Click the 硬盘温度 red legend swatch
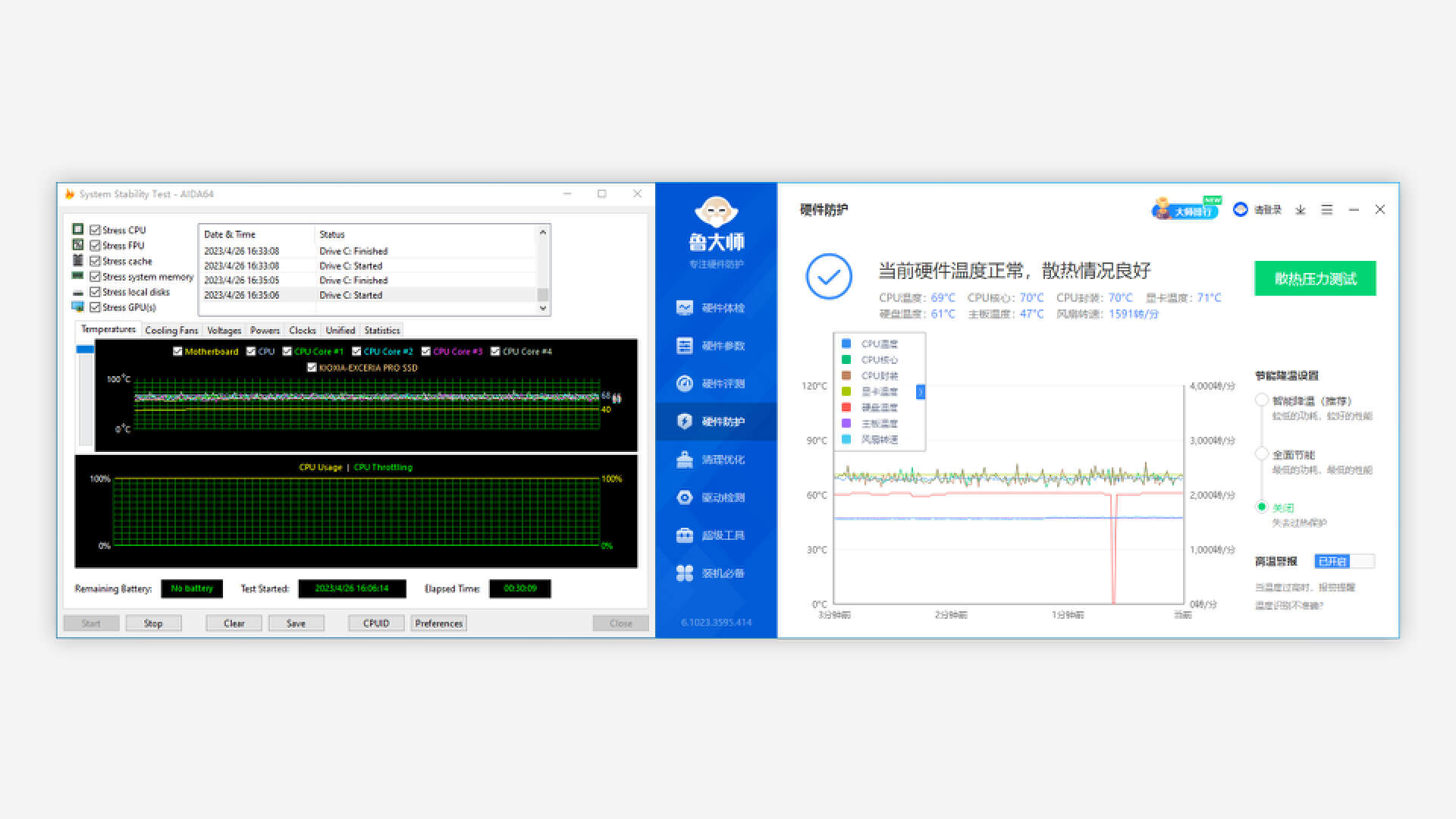The width and height of the screenshot is (1456, 819). point(846,407)
